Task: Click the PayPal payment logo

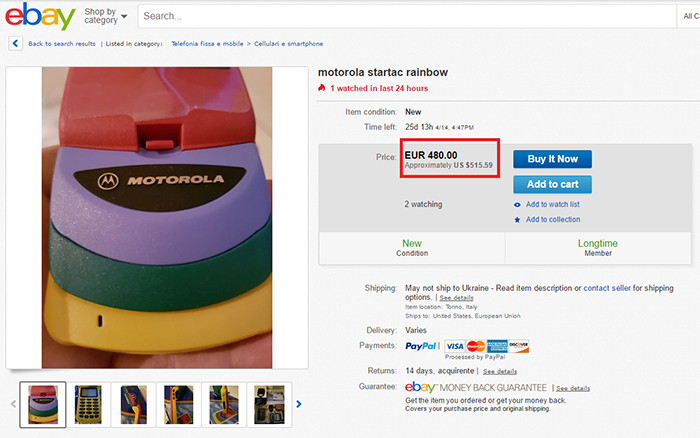Action: click(422, 346)
